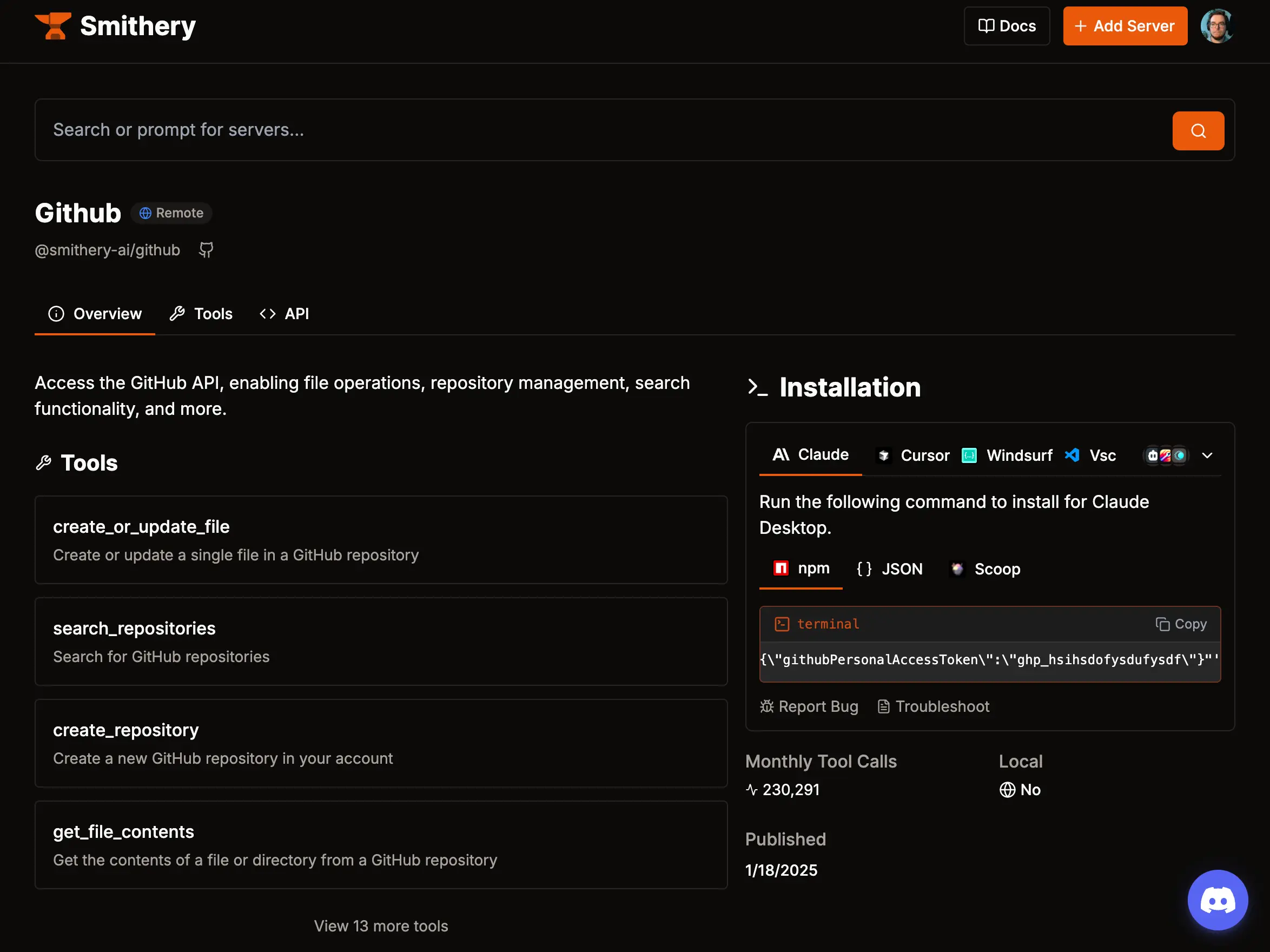1270x952 pixels.
Task: Click the Github page title
Action: (x=78, y=213)
